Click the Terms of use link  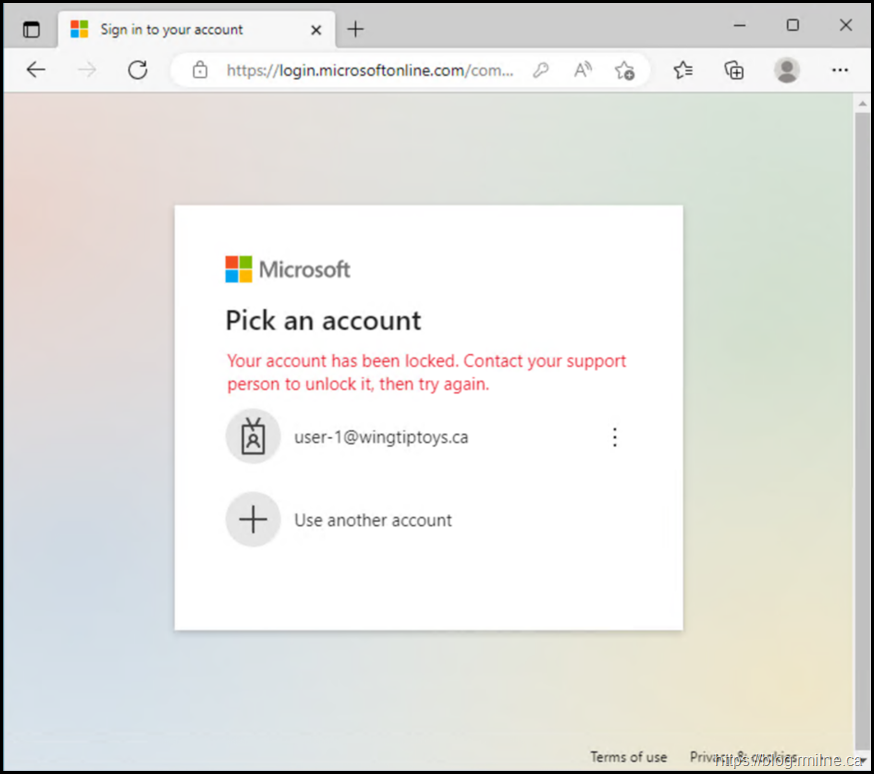pyautogui.click(x=628, y=757)
